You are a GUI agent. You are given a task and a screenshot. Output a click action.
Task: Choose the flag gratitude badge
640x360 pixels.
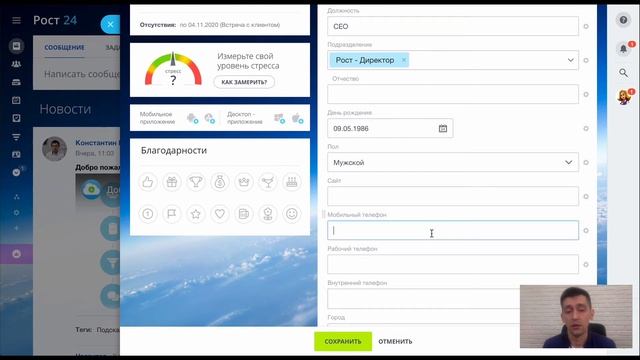click(x=172, y=213)
